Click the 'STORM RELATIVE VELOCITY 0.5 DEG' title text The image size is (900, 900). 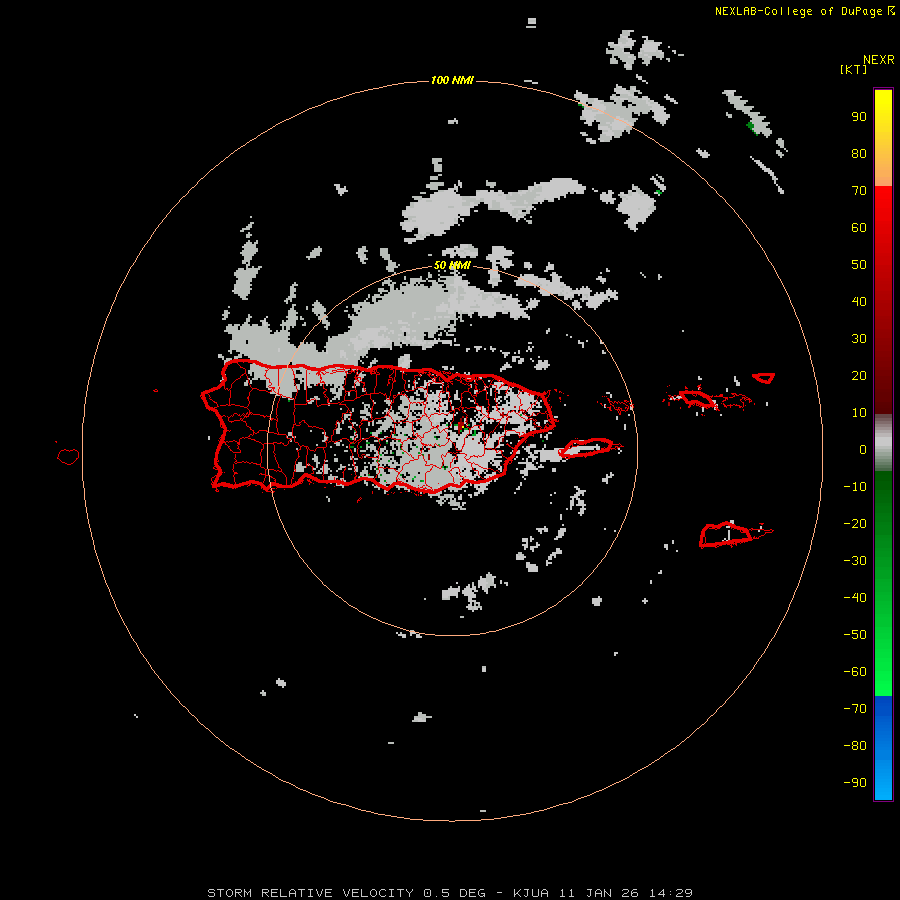click(346, 893)
